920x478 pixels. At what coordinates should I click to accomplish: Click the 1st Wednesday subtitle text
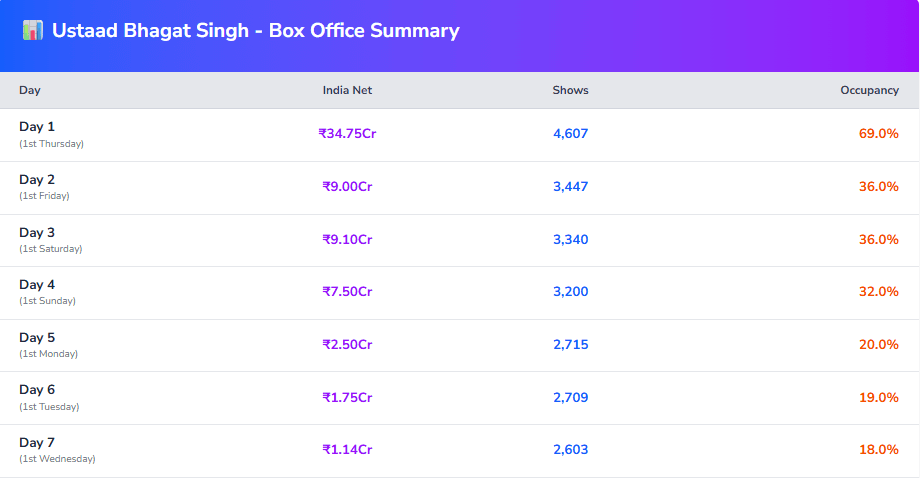tap(57, 459)
